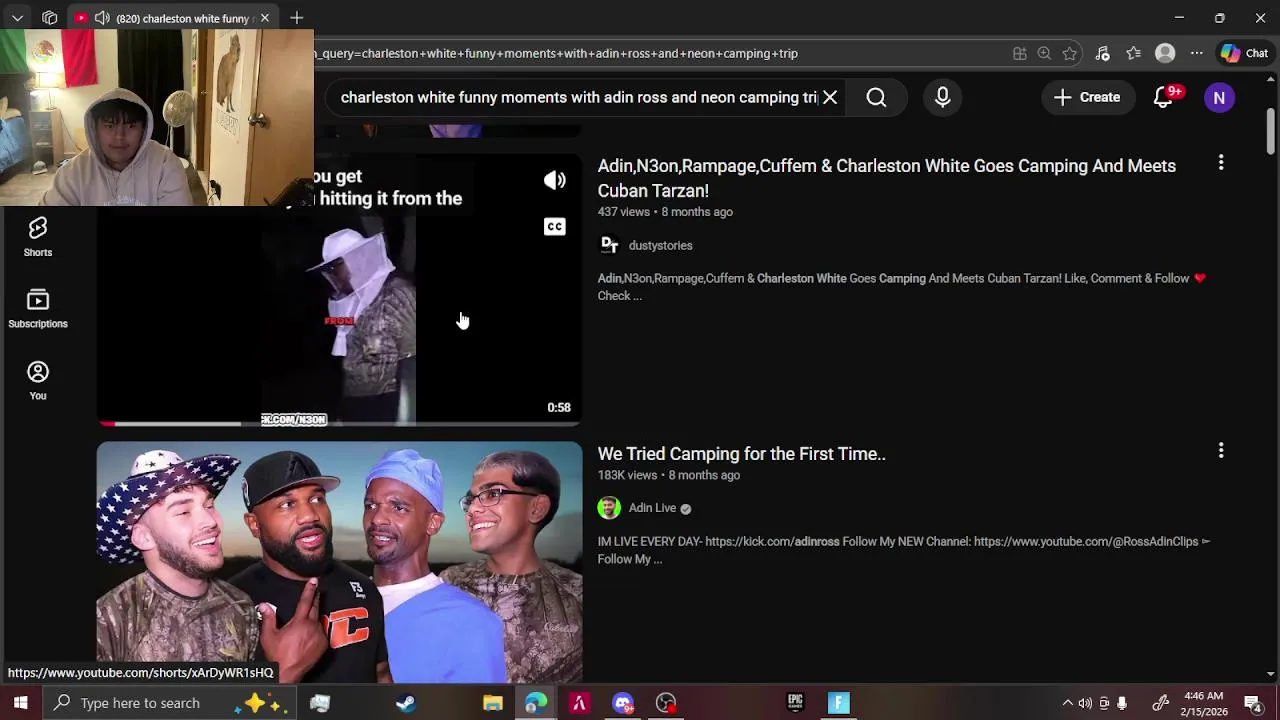1280x720 pixels.
Task: Mute audio on the YouTube browser tab
Action: pyautogui.click(x=102, y=18)
